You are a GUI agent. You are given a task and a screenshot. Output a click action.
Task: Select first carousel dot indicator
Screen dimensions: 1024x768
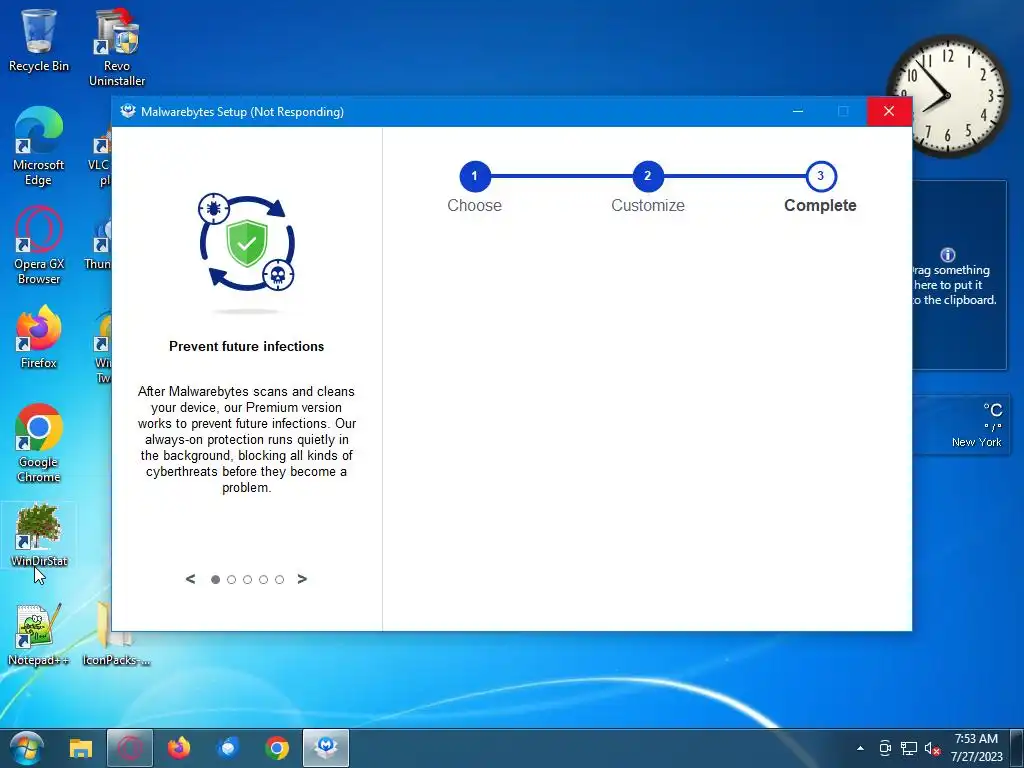pos(216,579)
